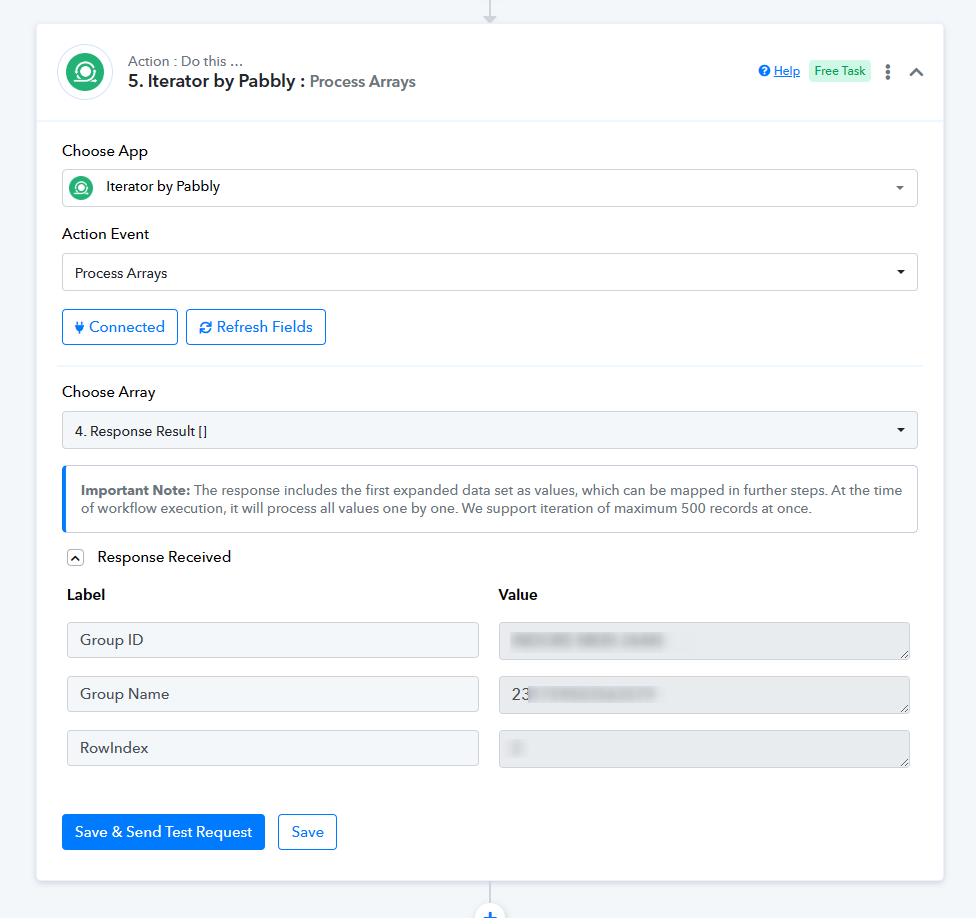Click the Help question mark icon

[x=764, y=71]
